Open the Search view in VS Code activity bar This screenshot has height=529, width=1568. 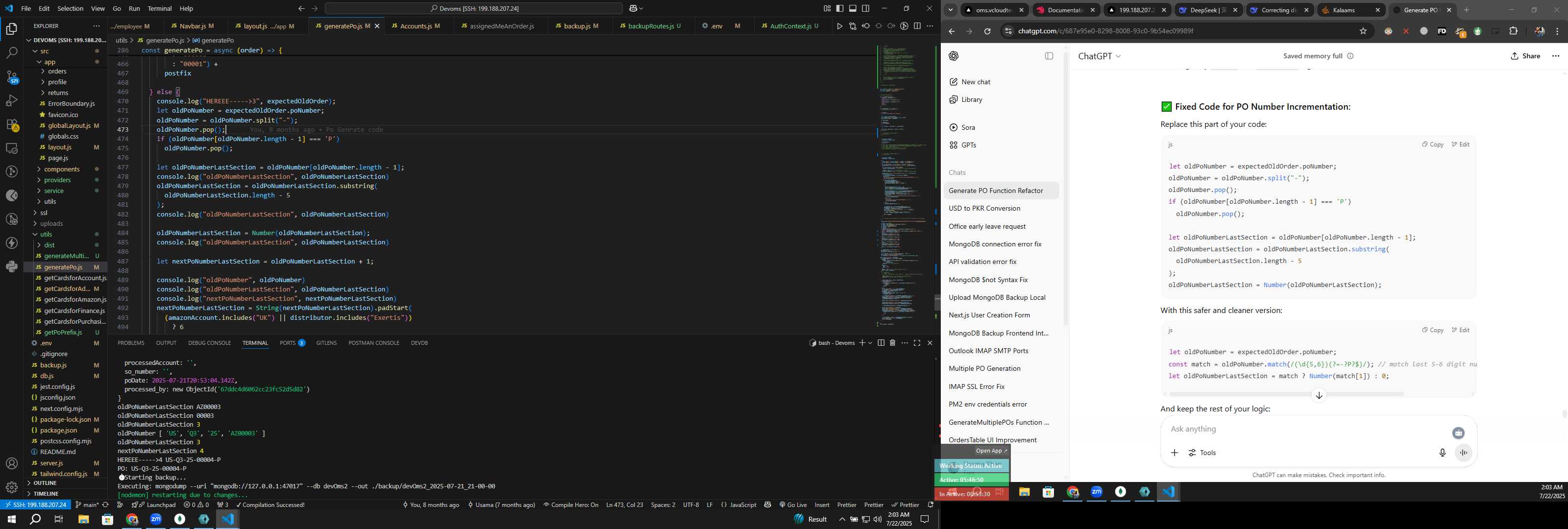tap(12, 53)
